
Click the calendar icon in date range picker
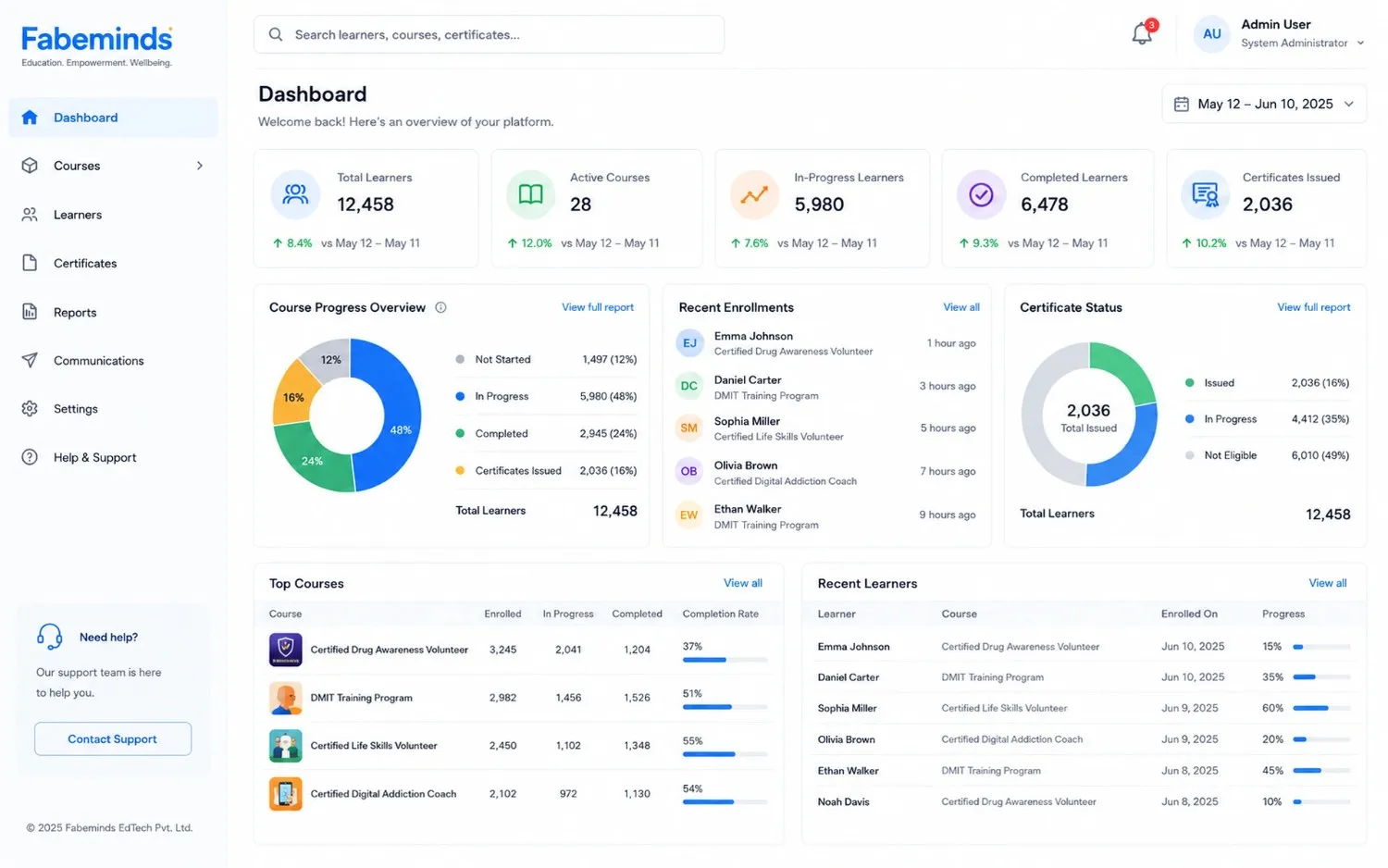pos(1182,104)
